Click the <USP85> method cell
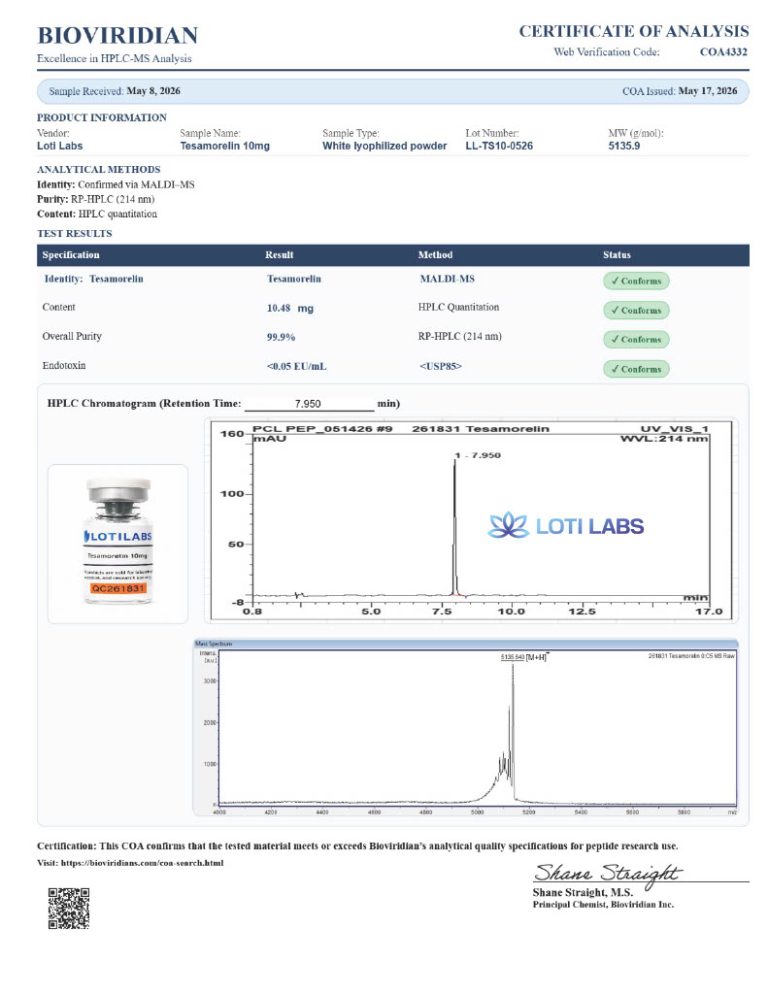This screenshot has width=768, height=994. pos(440,366)
